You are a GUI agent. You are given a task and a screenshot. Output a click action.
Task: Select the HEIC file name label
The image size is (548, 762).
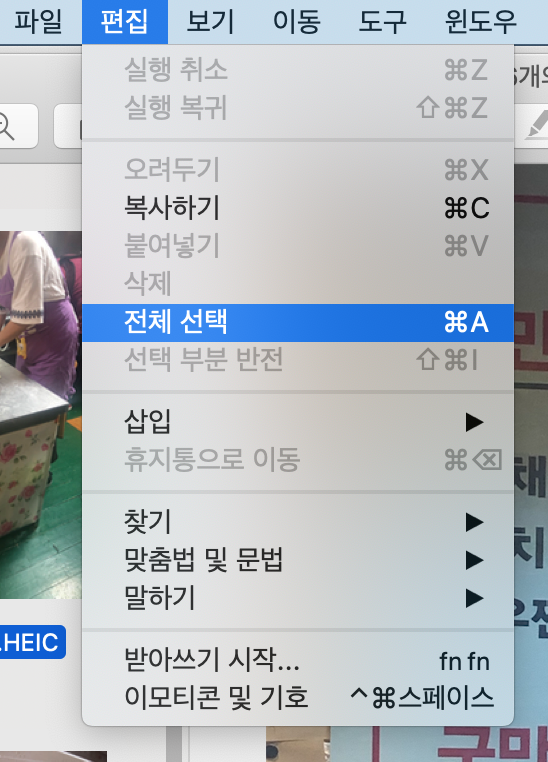[x=32, y=642]
